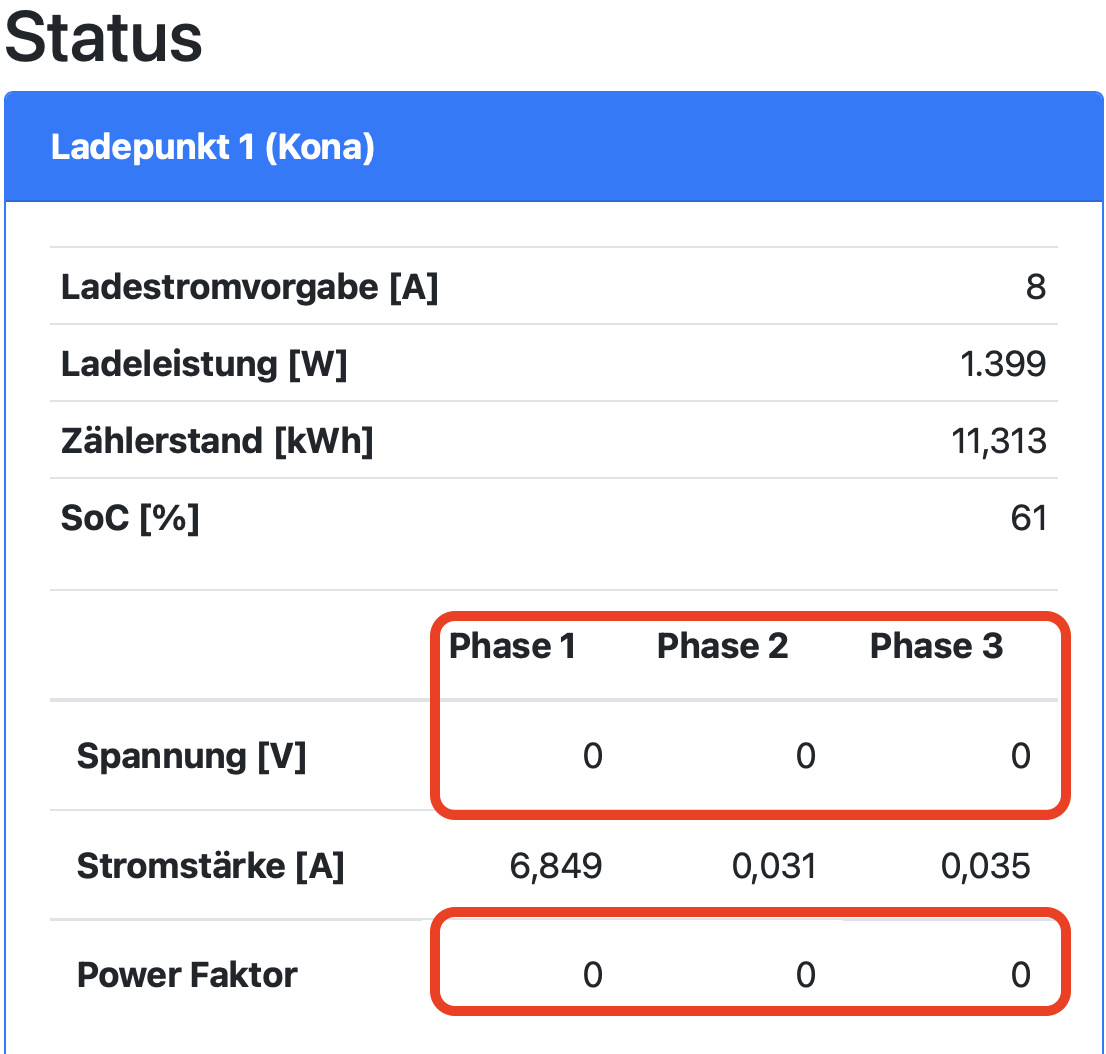Screen dimensions: 1106x1054
Task: Select the Ladestromvorgabe [A] row label
Action: pyautogui.click(x=249, y=287)
